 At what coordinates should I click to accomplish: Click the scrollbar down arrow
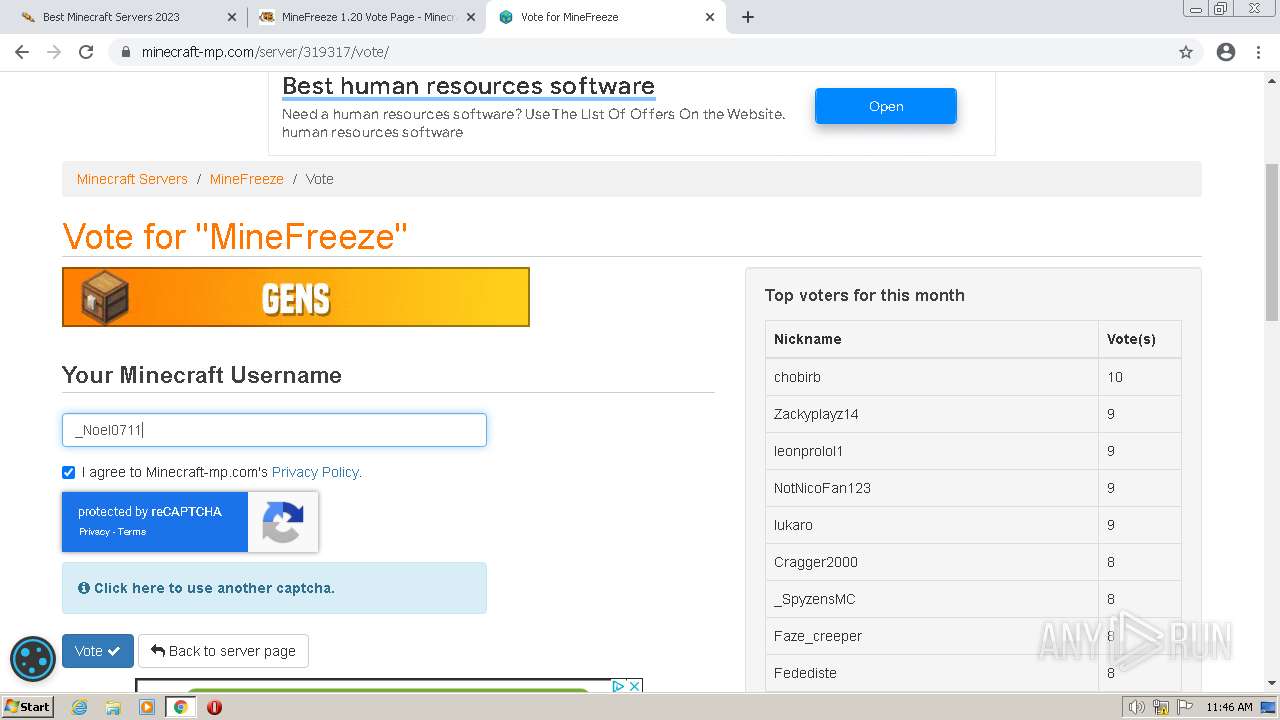click(x=1272, y=683)
